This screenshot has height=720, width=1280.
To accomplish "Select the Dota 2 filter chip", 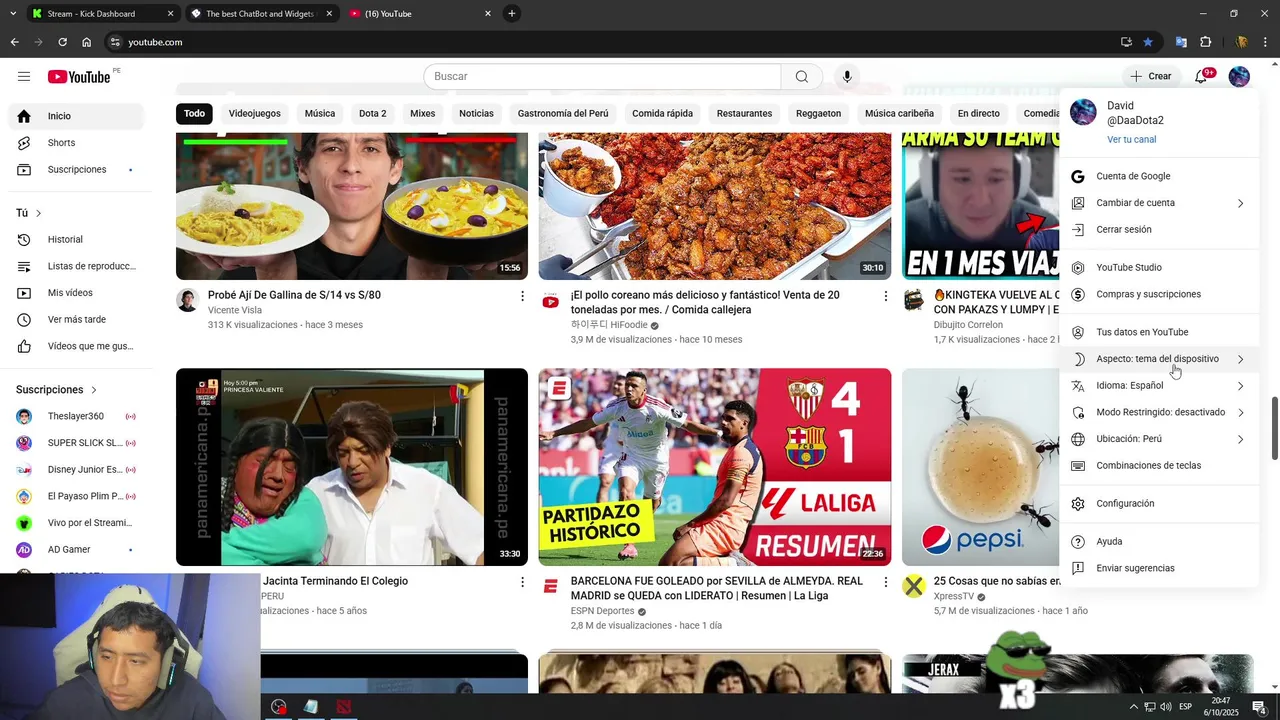I will [x=373, y=114].
